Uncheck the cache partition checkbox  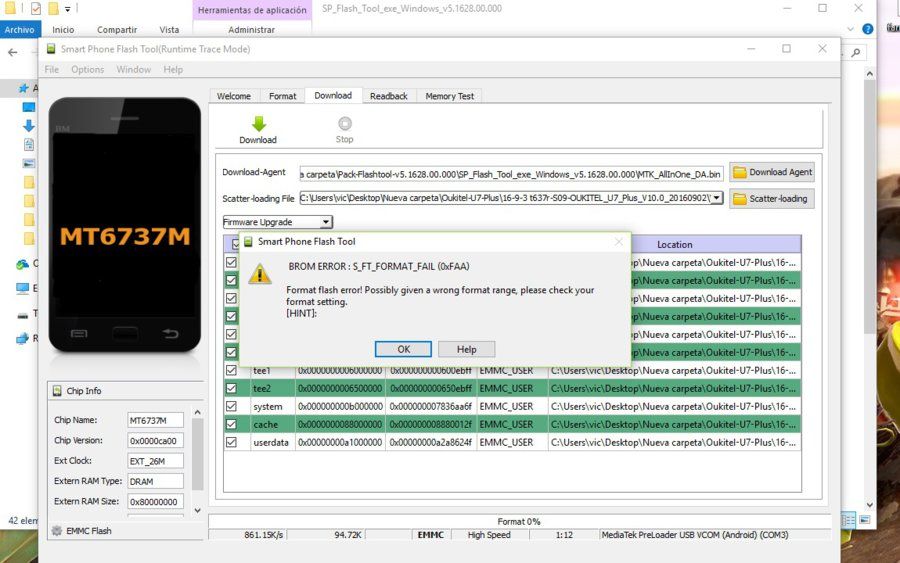(231, 424)
